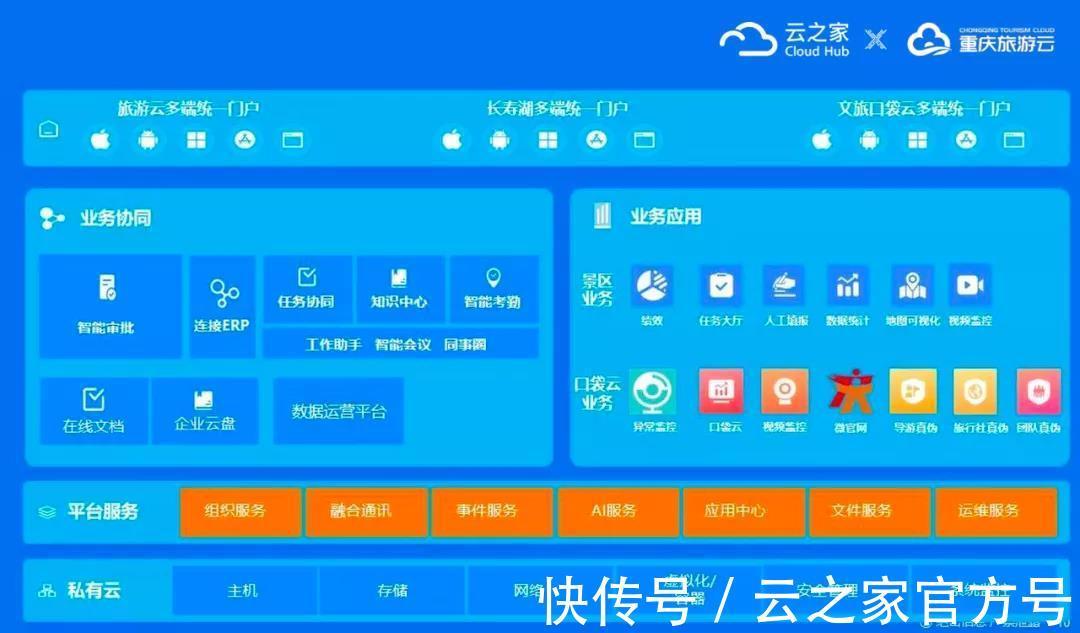Open the 团队真伪 pink icon
The width and height of the screenshot is (1080, 633).
[1039, 392]
